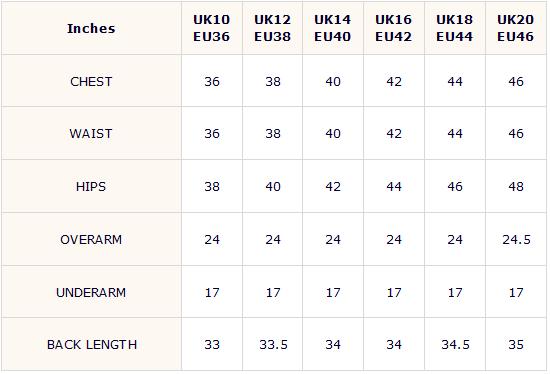Click the UNDERARM row label
The width and height of the screenshot is (550, 374).
(91, 293)
